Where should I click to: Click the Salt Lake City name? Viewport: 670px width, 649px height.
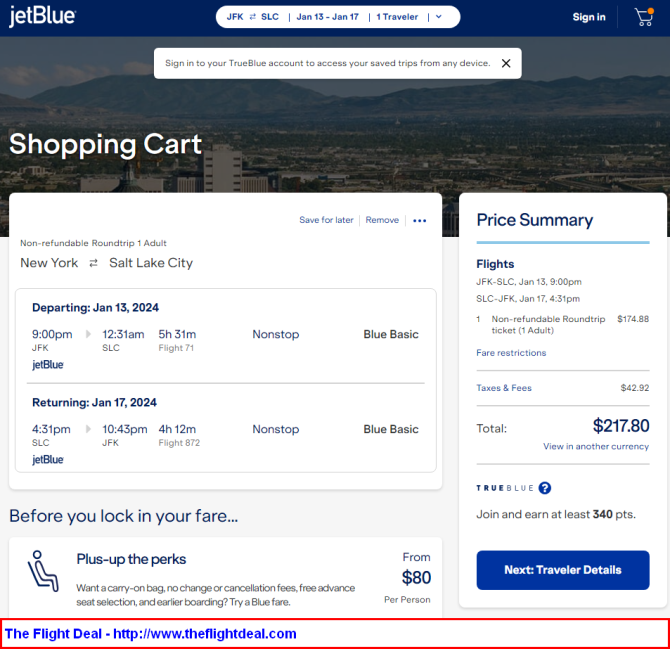point(151,263)
